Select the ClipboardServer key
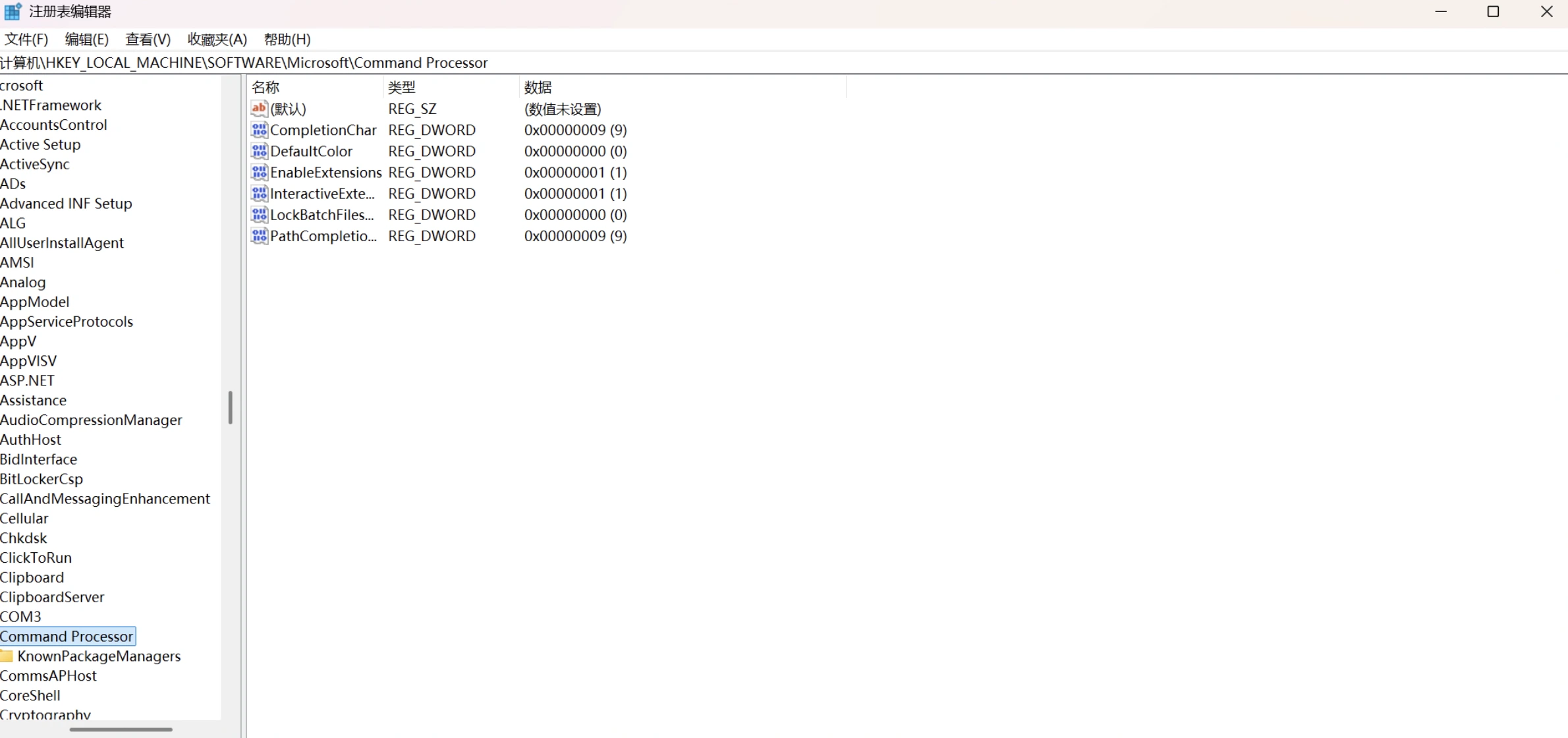 (52, 597)
